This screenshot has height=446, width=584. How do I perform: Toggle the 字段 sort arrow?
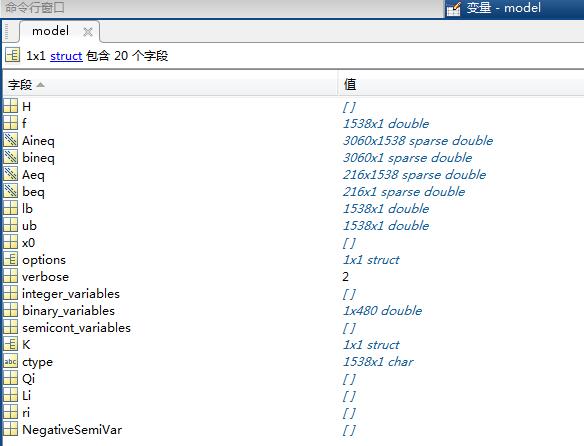click(41, 85)
